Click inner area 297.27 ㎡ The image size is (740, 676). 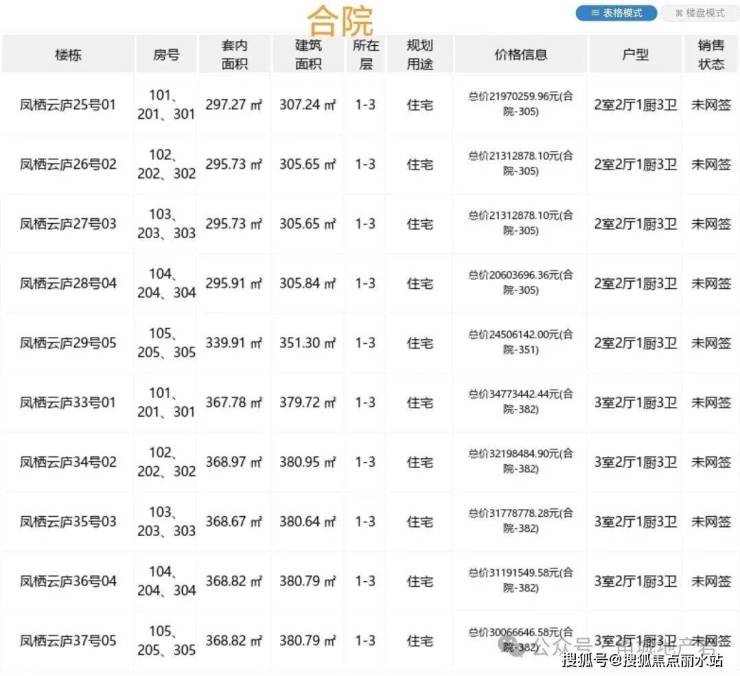click(x=234, y=105)
